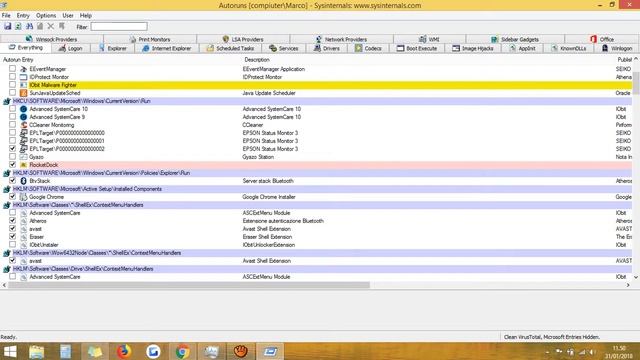The width and height of the screenshot is (640, 360).
Task: Open the sticky notes taskbar icon
Action: [x=95, y=351]
